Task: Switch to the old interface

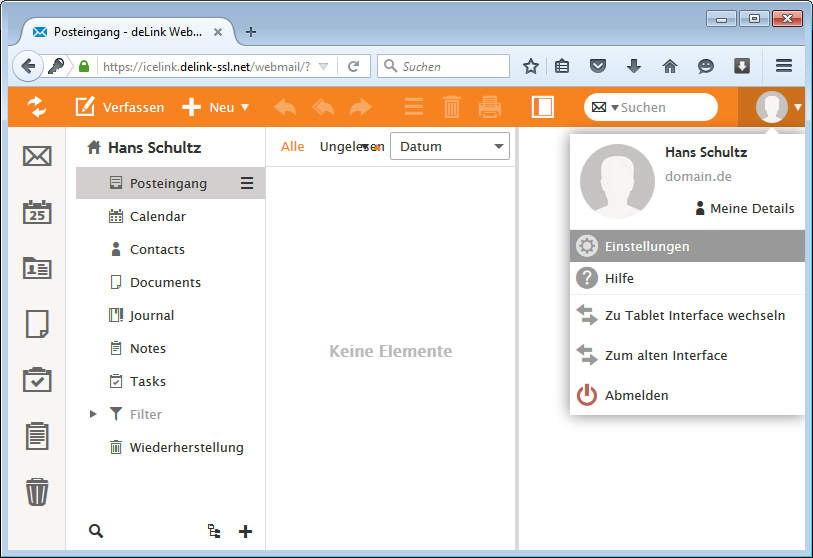Action: pos(665,355)
